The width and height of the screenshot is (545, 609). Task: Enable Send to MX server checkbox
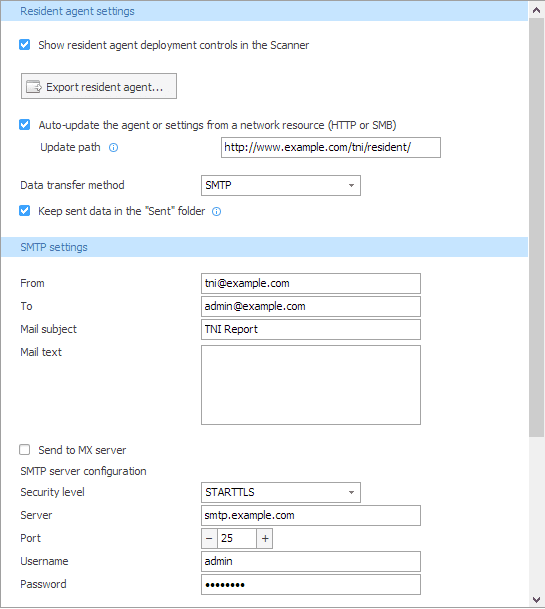(24, 450)
